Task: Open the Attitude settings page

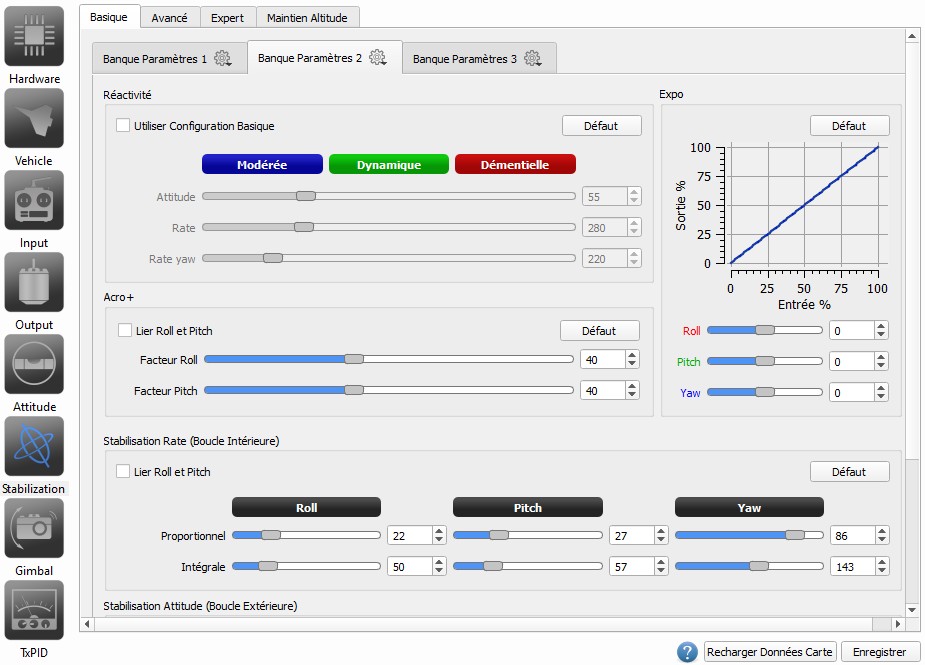Action: (x=34, y=365)
